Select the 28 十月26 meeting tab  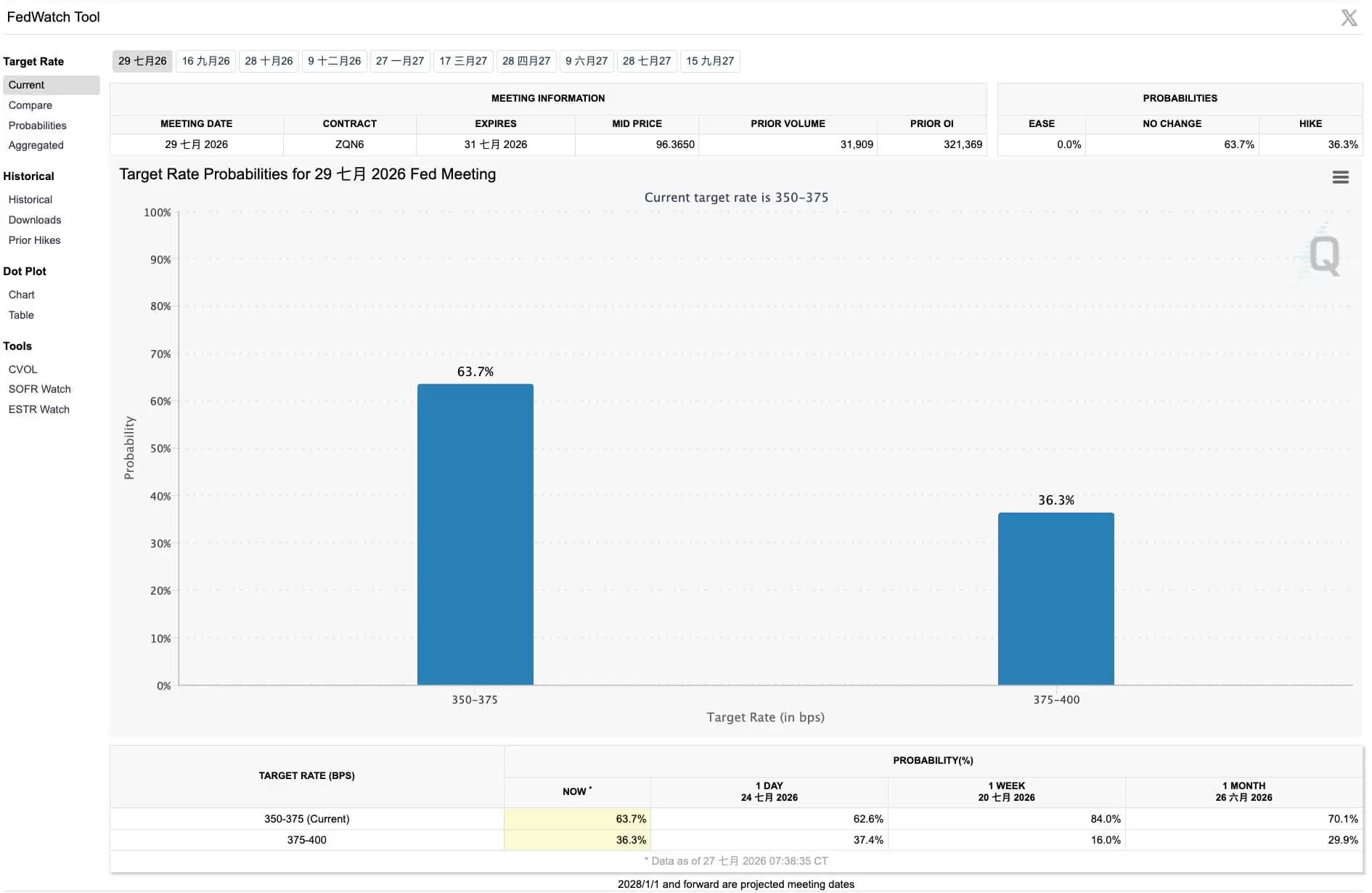pyautogui.click(x=269, y=61)
